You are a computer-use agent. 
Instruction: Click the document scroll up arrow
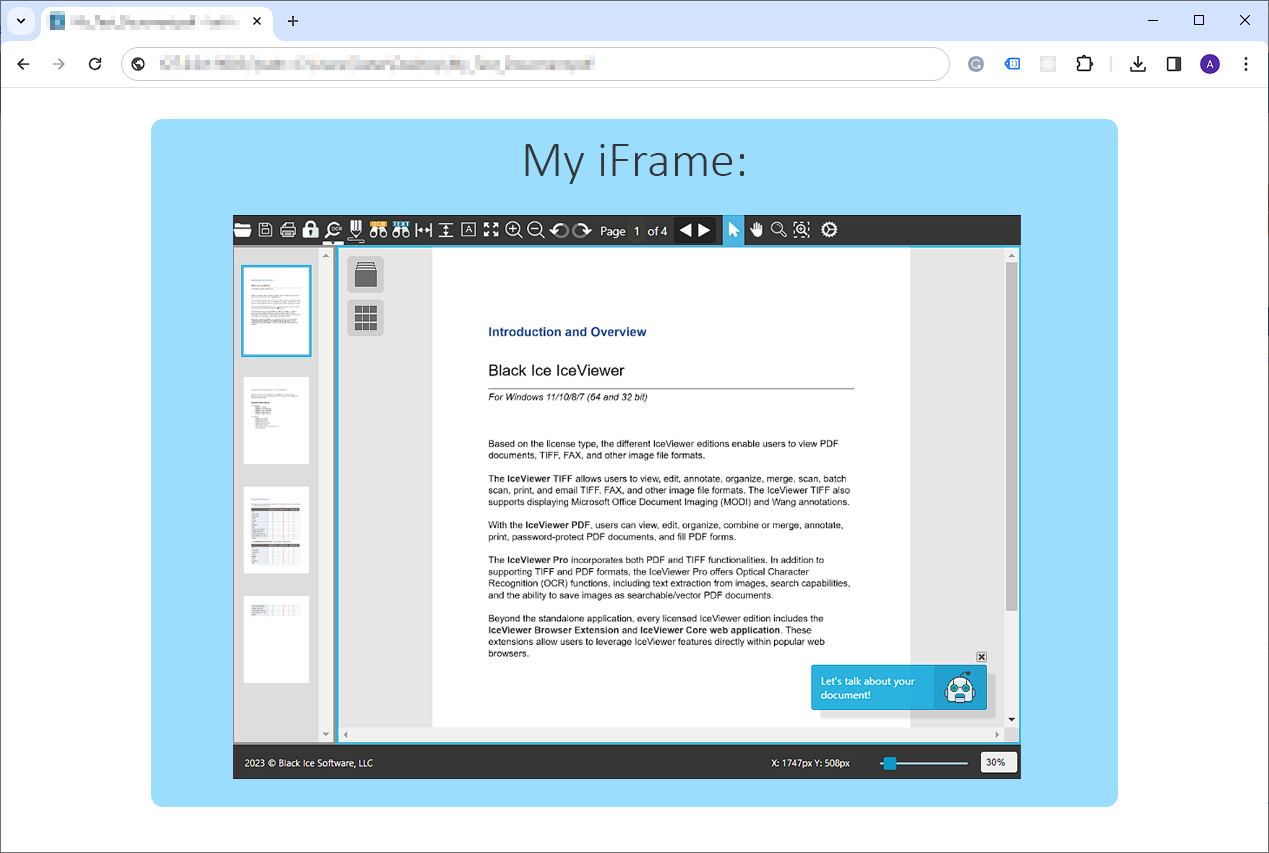(1011, 255)
